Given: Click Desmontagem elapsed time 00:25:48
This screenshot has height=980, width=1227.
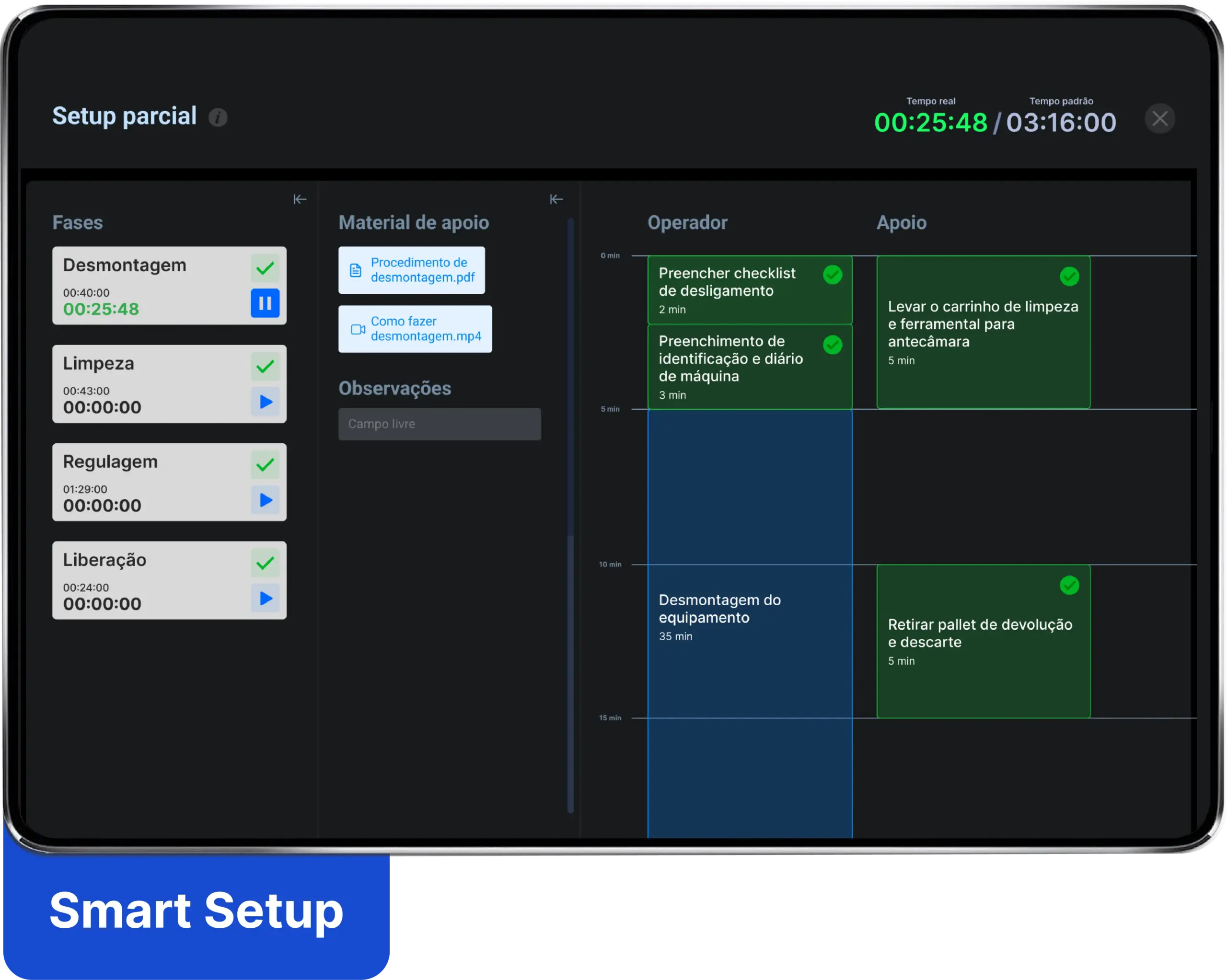Looking at the screenshot, I should [101, 309].
